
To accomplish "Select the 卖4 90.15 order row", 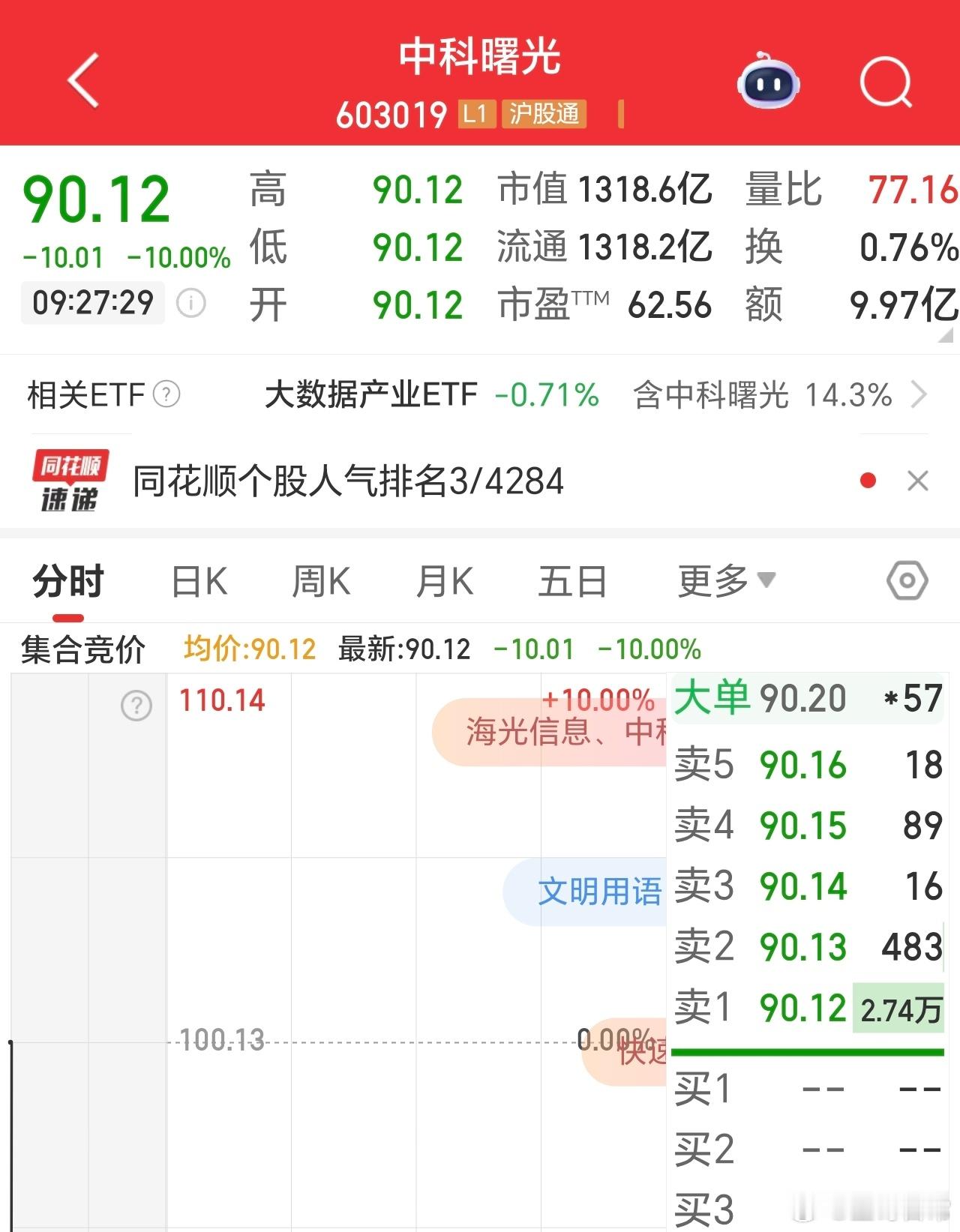I will tap(808, 826).
